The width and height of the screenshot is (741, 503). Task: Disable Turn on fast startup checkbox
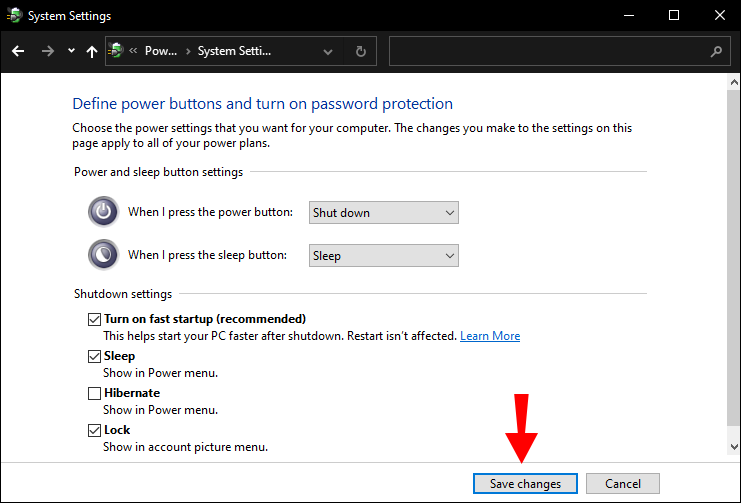pos(94,319)
